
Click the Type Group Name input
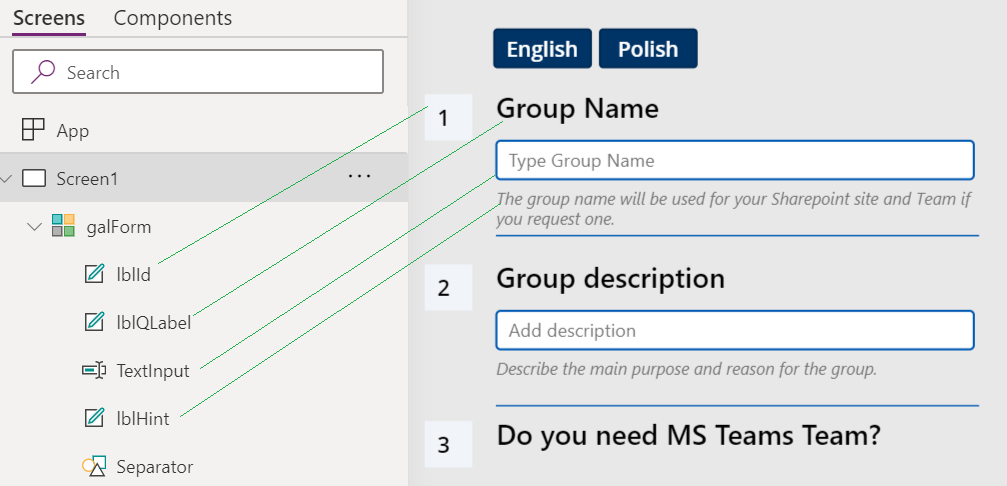[x=734, y=160]
